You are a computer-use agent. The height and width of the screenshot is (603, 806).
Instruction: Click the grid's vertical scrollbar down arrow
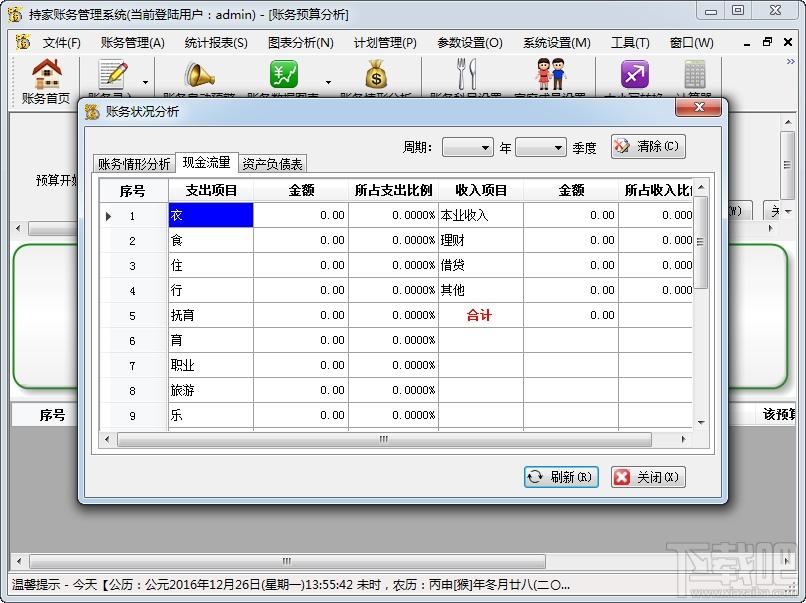click(x=701, y=423)
